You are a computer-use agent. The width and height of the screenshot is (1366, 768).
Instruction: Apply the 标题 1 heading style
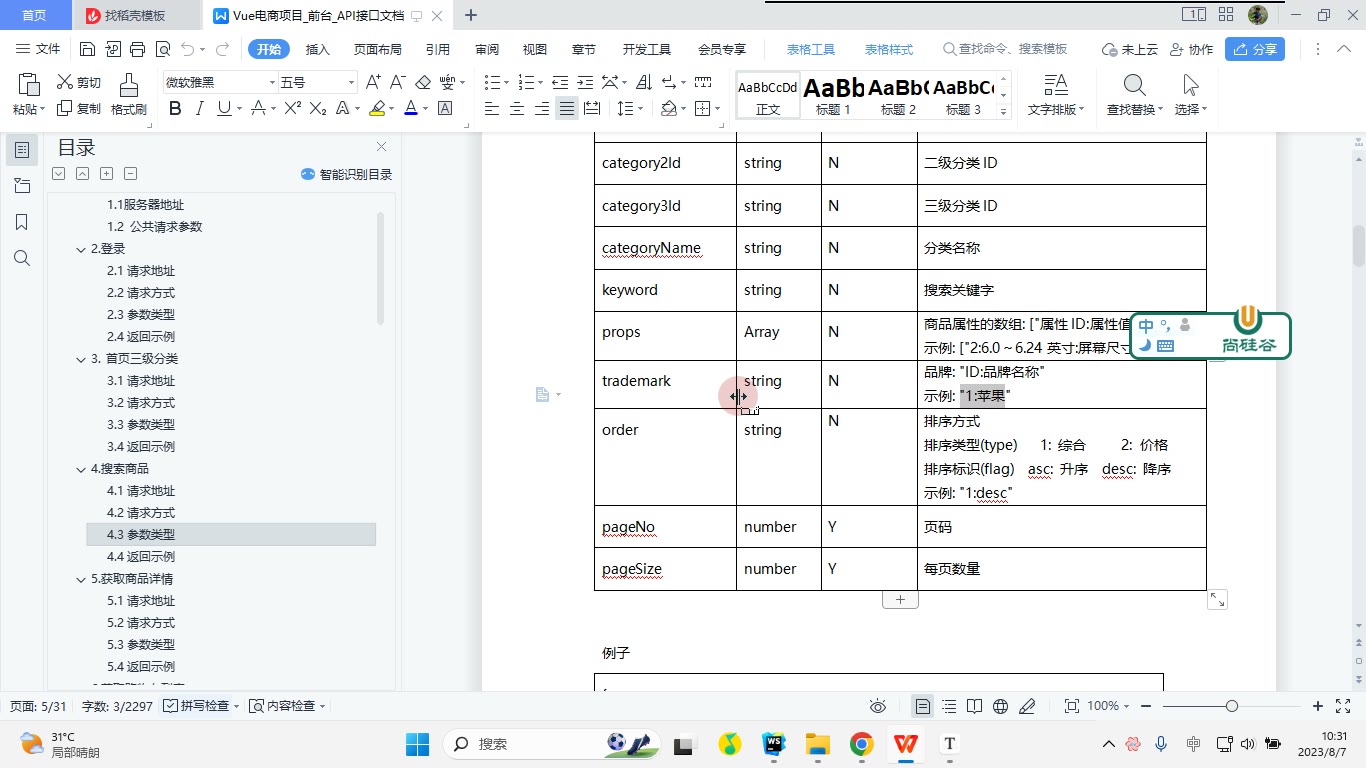pyautogui.click(x=833, y=95)
